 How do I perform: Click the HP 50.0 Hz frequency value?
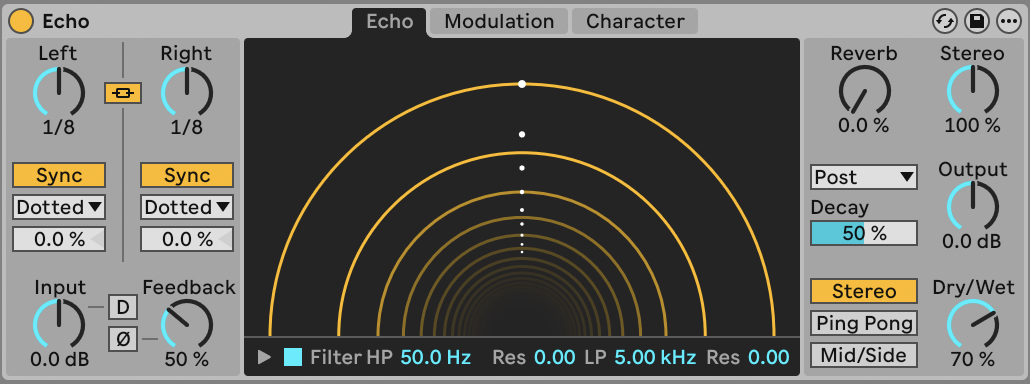point(436,358)
